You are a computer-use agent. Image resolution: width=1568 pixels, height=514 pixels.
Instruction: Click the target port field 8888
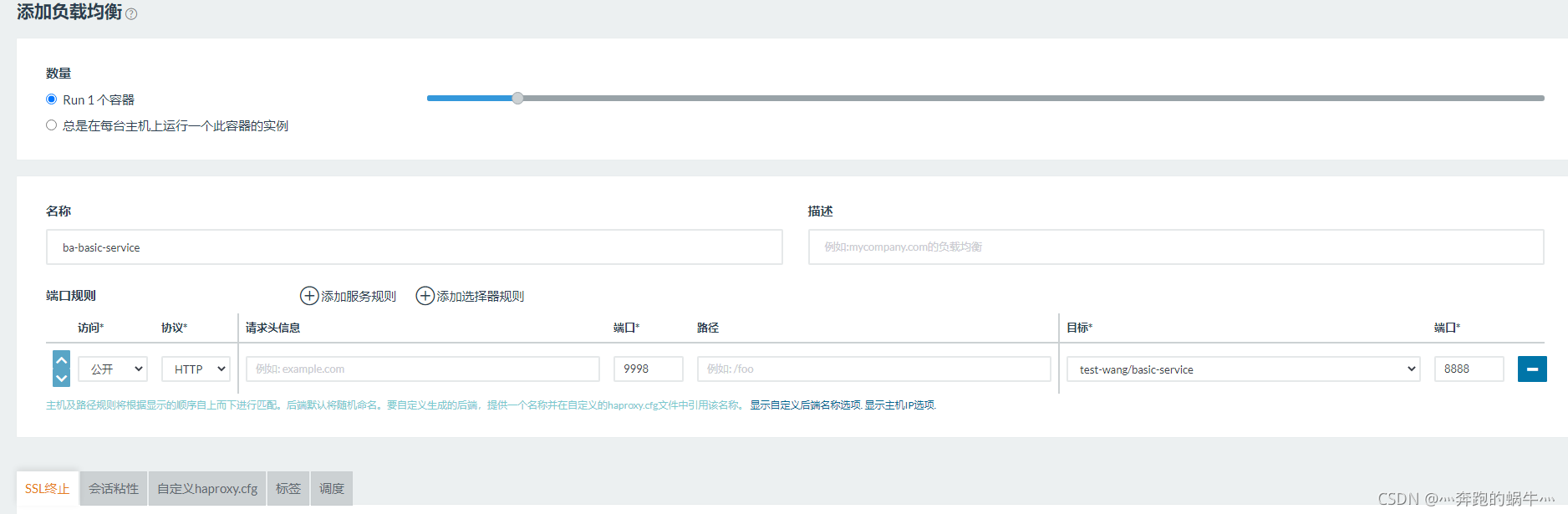(1469, 369)
